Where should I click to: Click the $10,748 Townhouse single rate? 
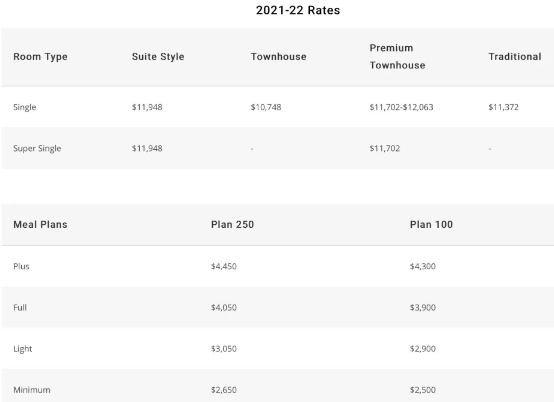(266, 107)
